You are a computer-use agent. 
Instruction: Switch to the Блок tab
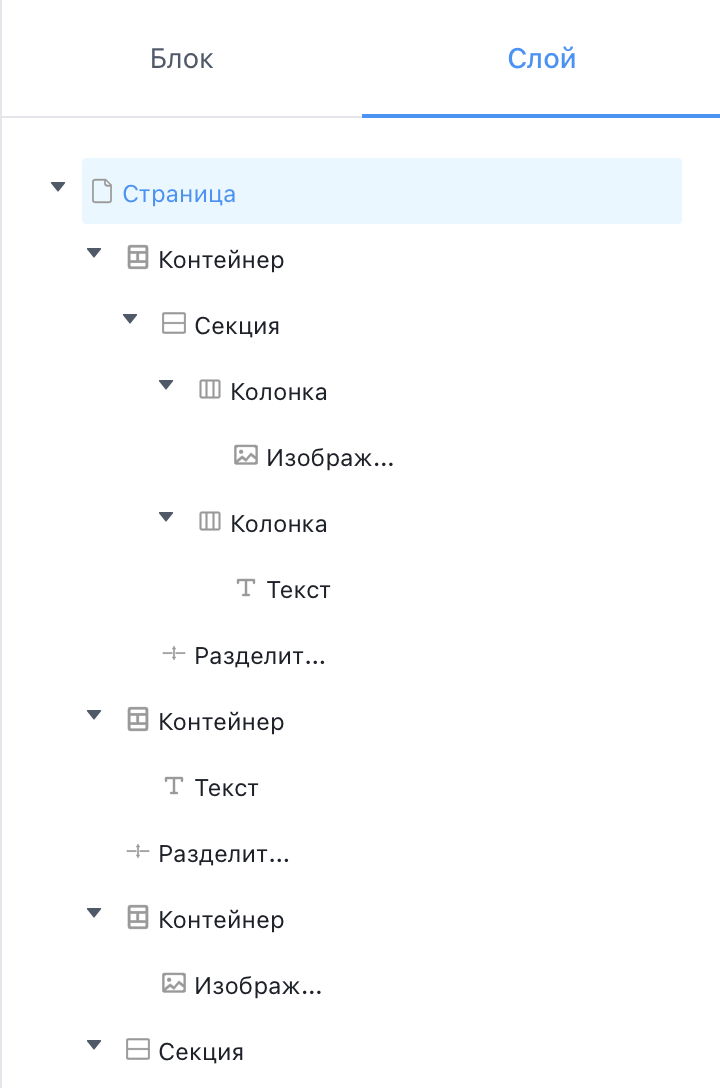pos(180,58)
